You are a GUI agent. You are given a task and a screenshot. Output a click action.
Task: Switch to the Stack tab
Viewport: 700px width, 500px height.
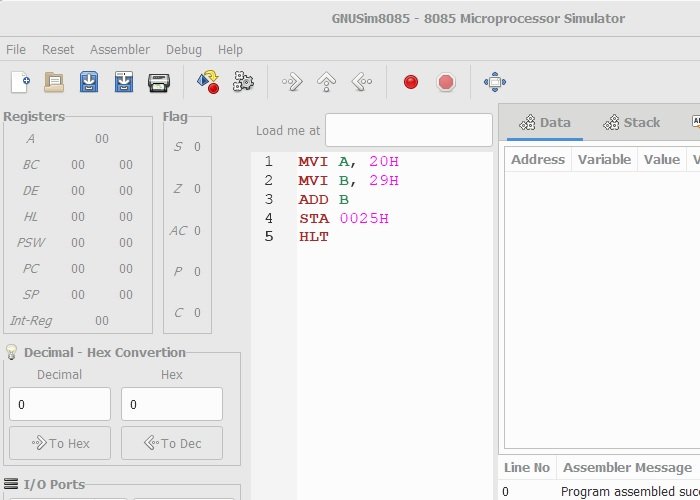coord(631,123)
